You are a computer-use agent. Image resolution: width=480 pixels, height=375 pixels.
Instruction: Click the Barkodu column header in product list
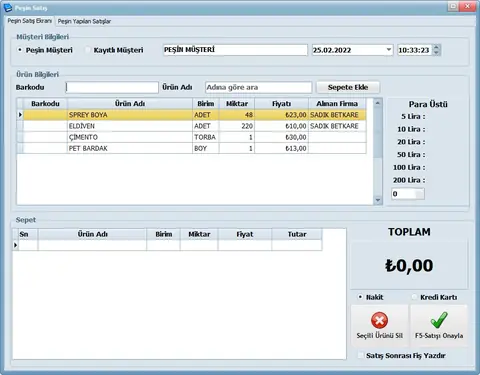(45, 104)
